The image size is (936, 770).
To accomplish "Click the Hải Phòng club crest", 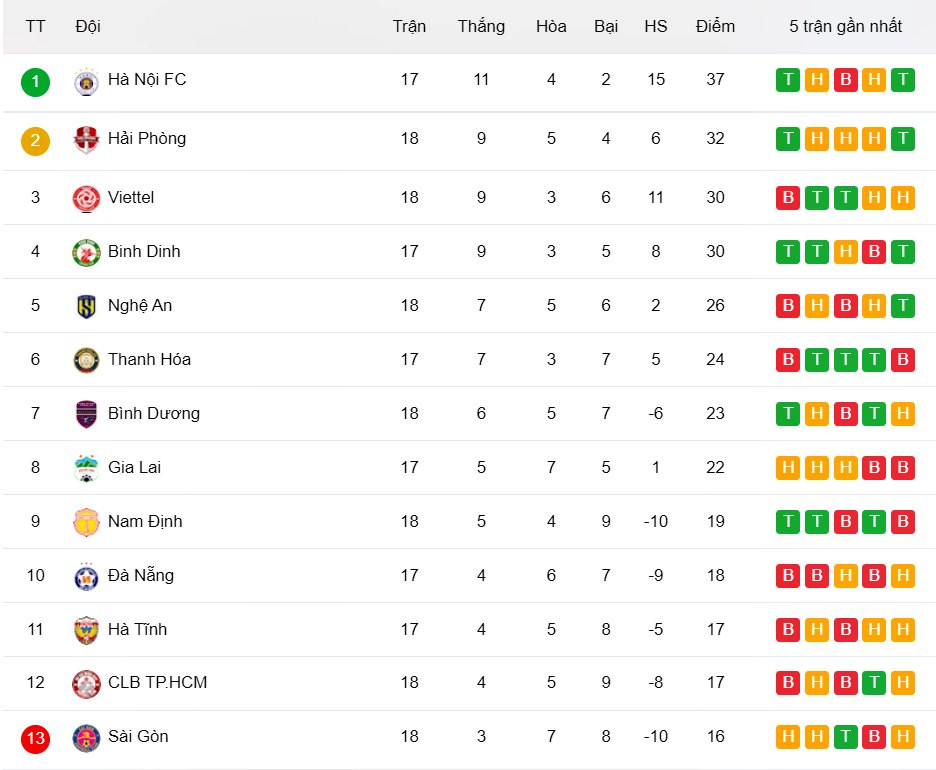I will (x=87, y=140).
